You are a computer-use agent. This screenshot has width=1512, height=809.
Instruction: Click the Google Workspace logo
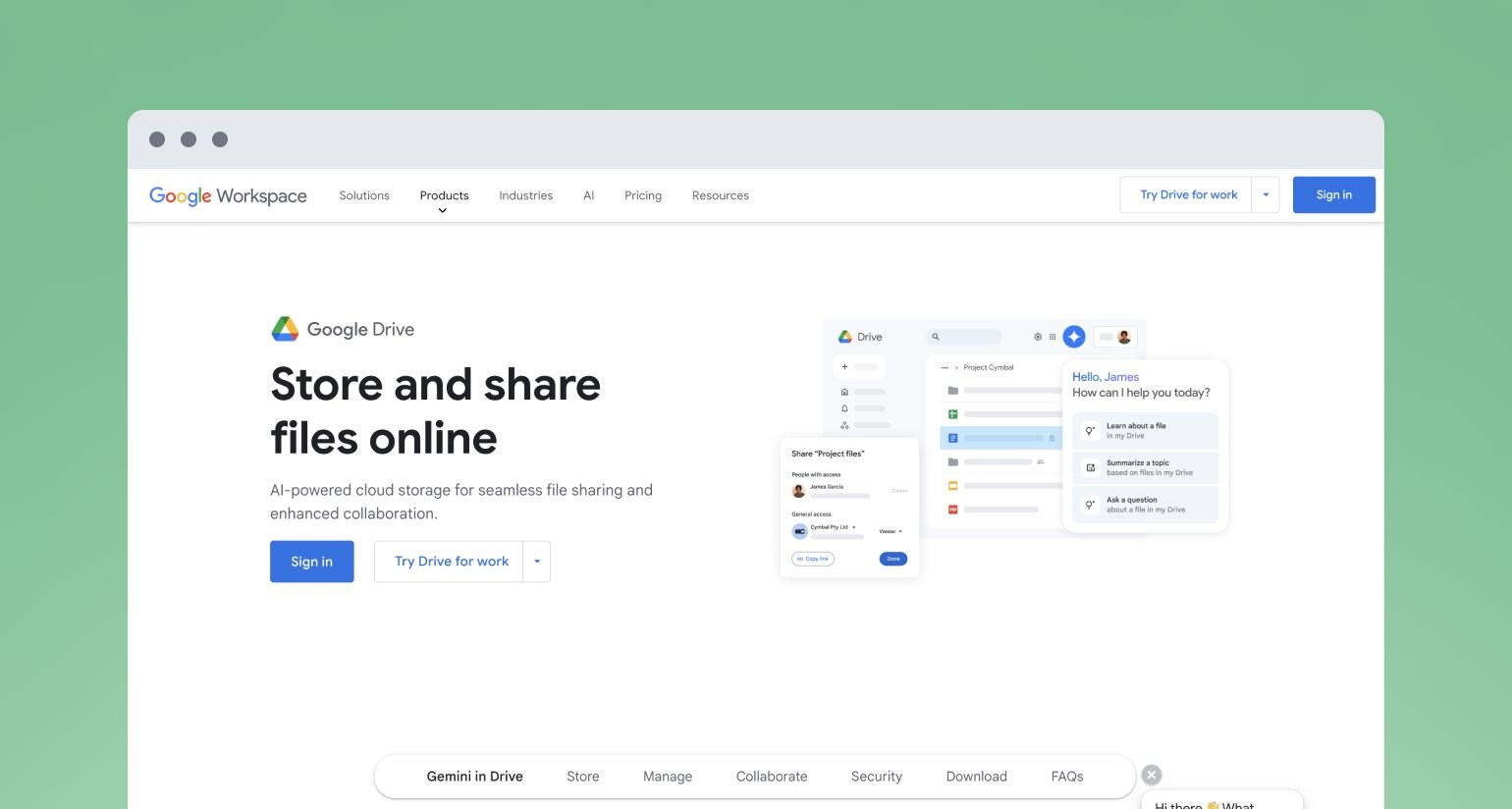[228, 195]
